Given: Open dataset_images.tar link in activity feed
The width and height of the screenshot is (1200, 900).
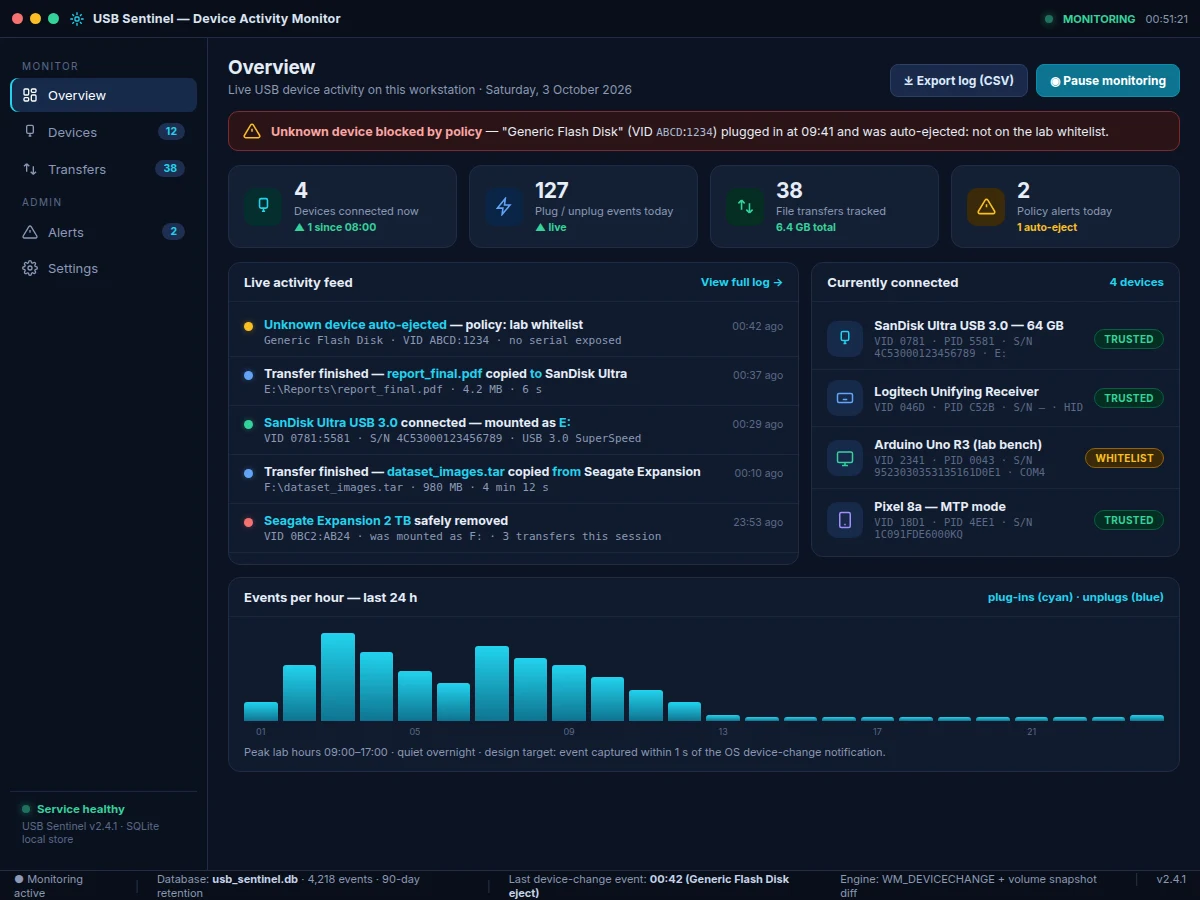Looking at the screenshot, I should click(445, 472).
